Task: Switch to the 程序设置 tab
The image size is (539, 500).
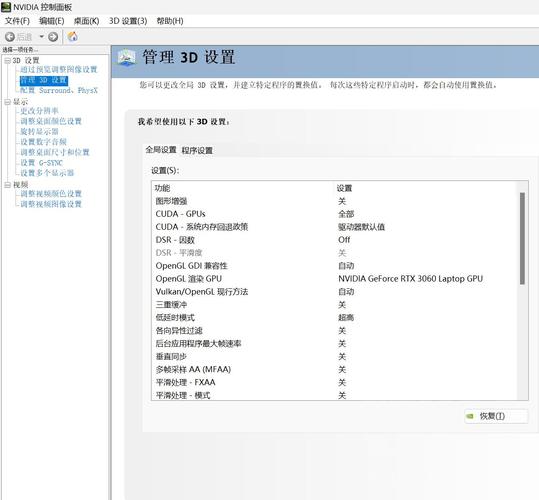Action: click(197, 151)
